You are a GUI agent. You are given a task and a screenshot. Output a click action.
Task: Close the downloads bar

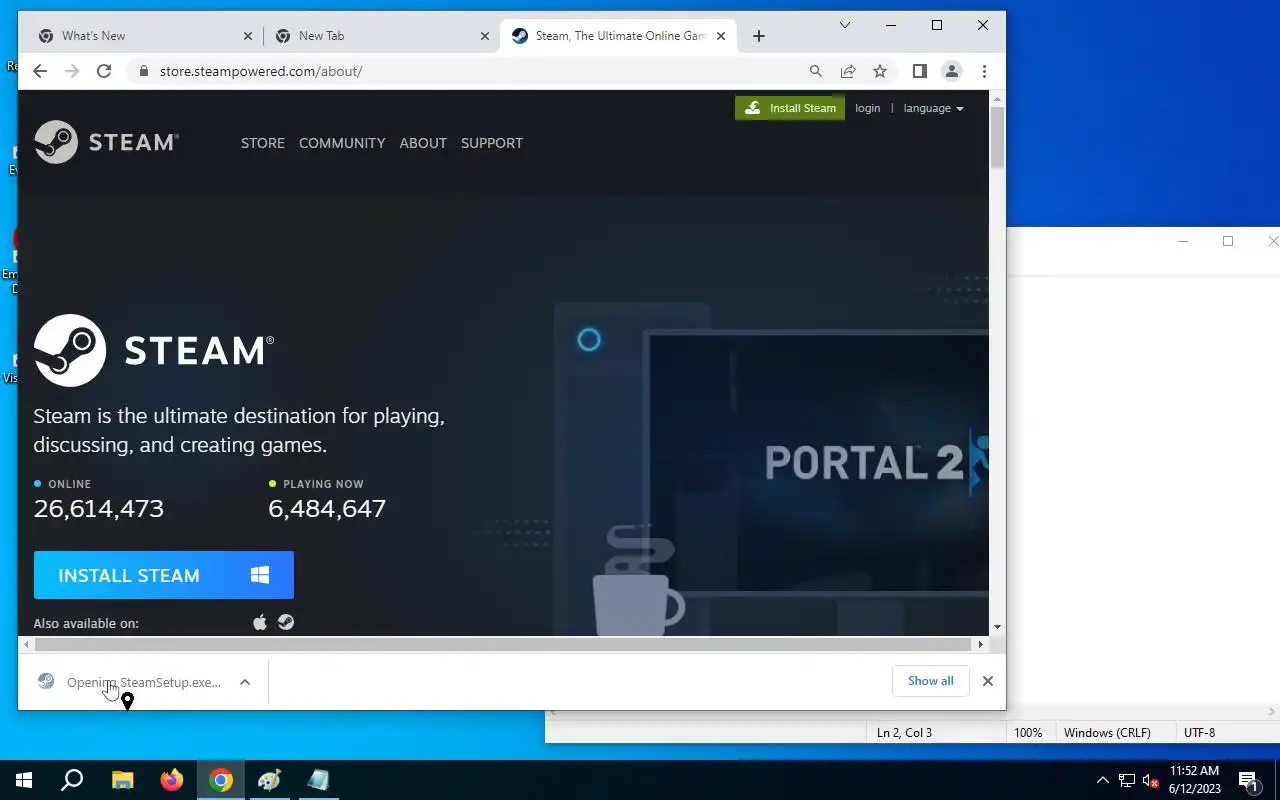click(x=988, y=681)
